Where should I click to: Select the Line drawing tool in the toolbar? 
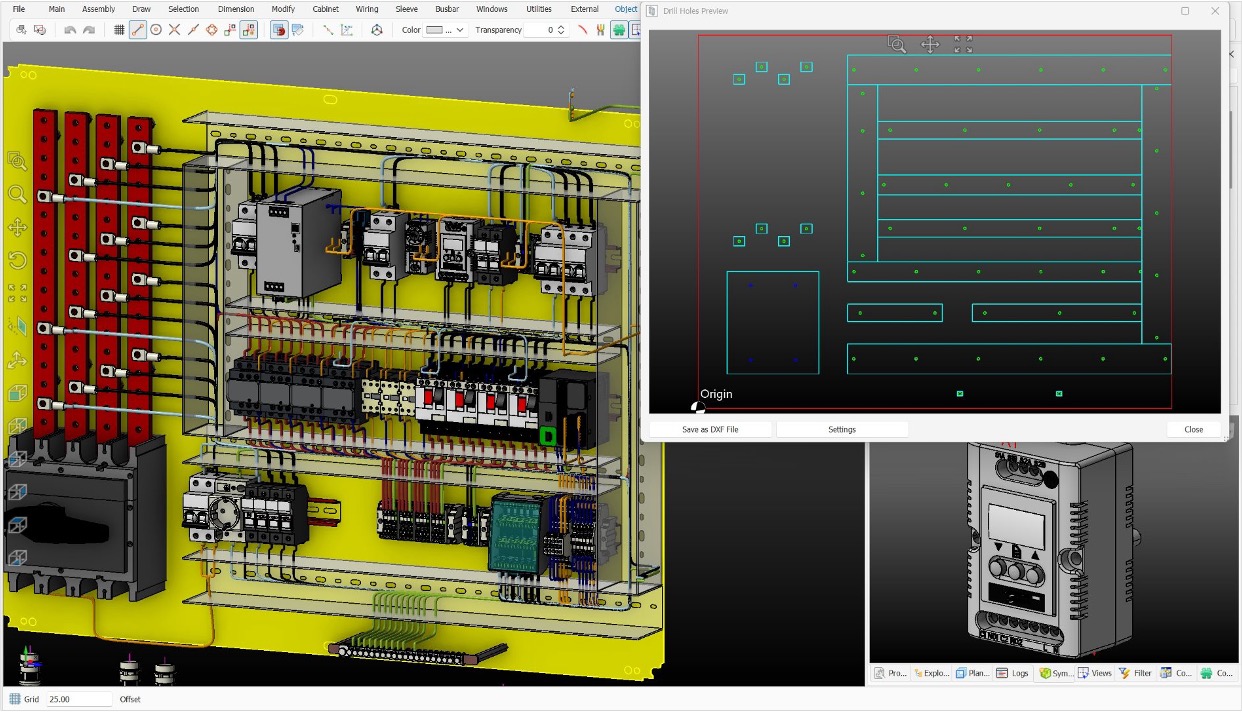tap(139, 30)
